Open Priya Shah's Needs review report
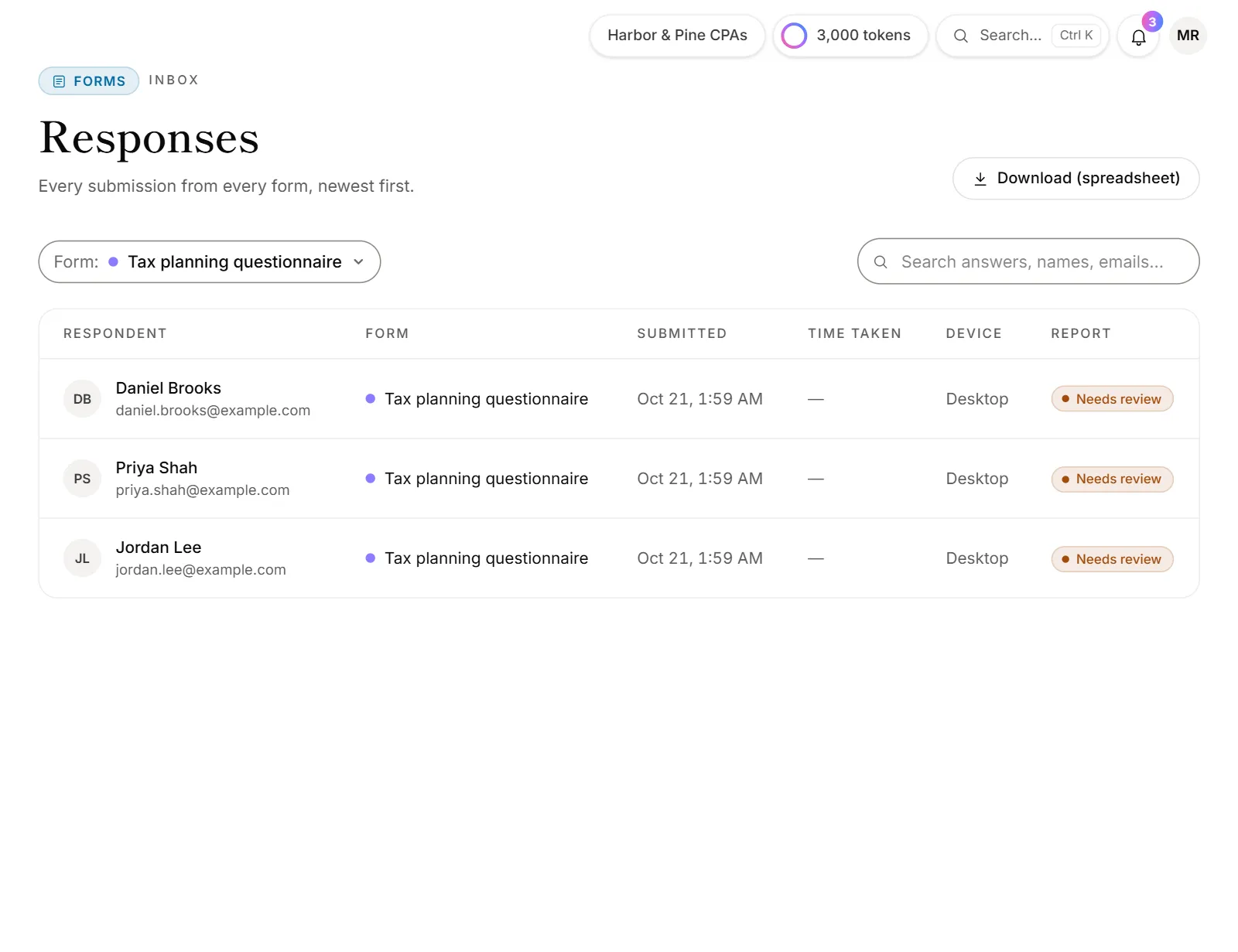 click(1112, 479)
